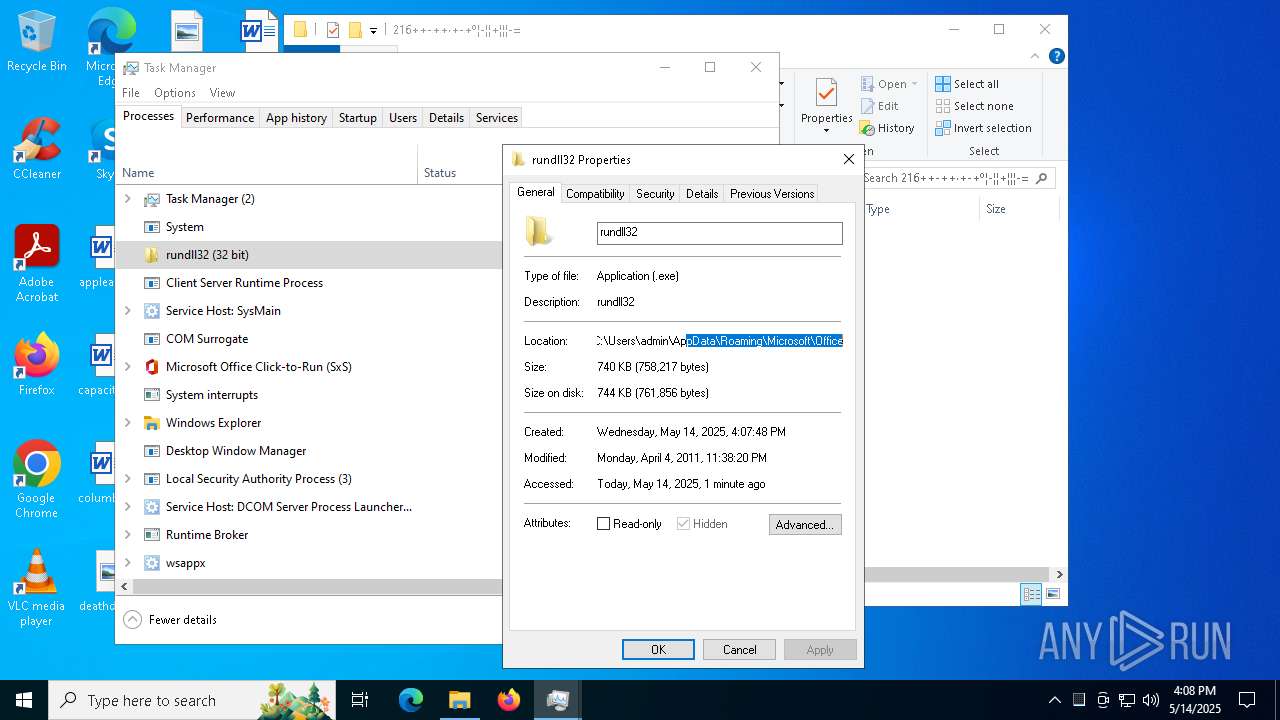Click History in the Explorer ribbon
1280x720 pixels.
point(887,128)
